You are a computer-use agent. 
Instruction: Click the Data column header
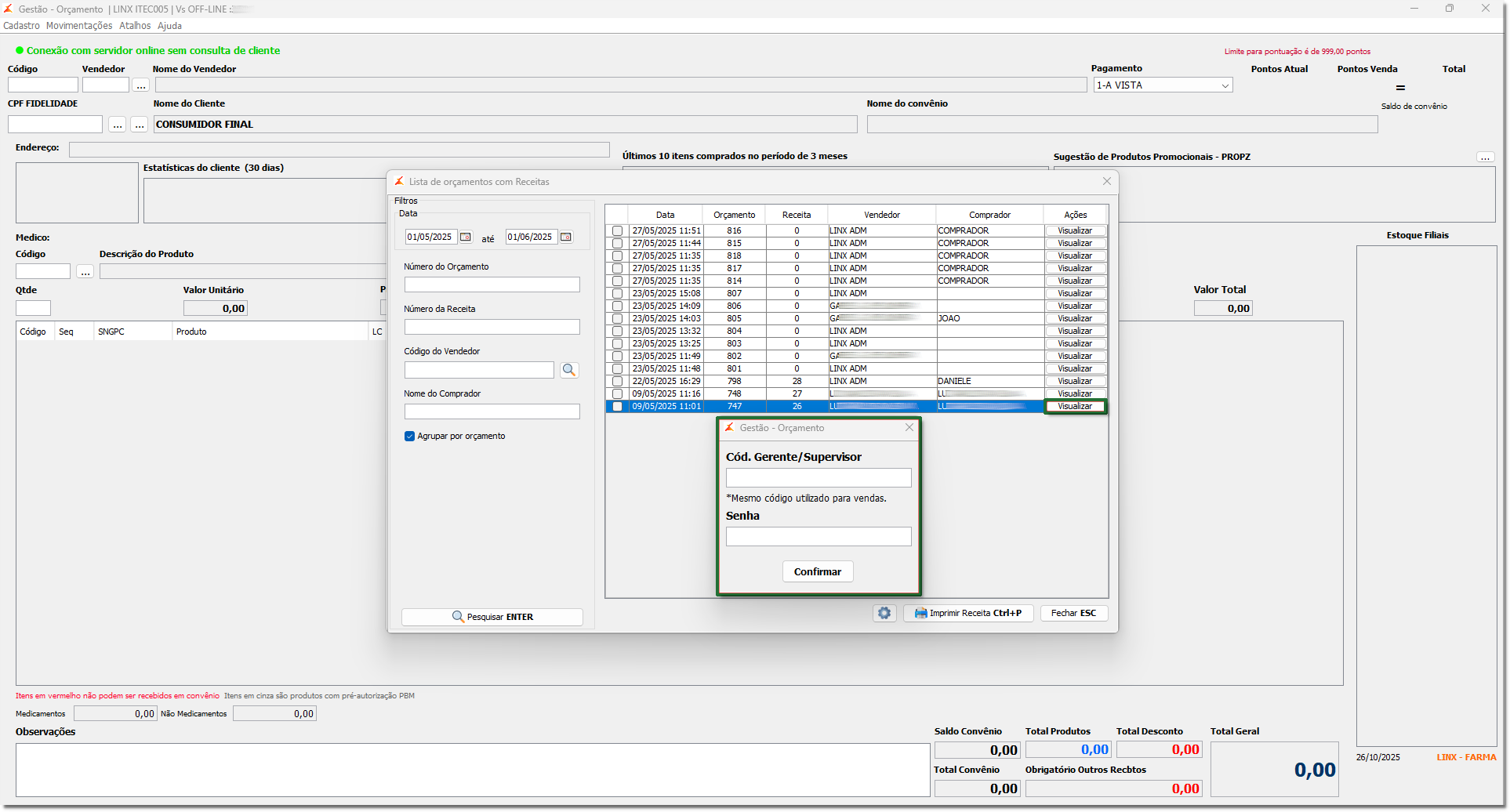pos(666,215)
